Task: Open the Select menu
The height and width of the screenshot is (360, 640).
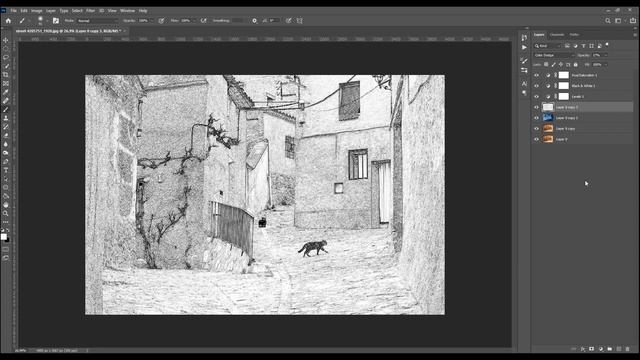Action: pyautogui.click(x=77, y=11)
